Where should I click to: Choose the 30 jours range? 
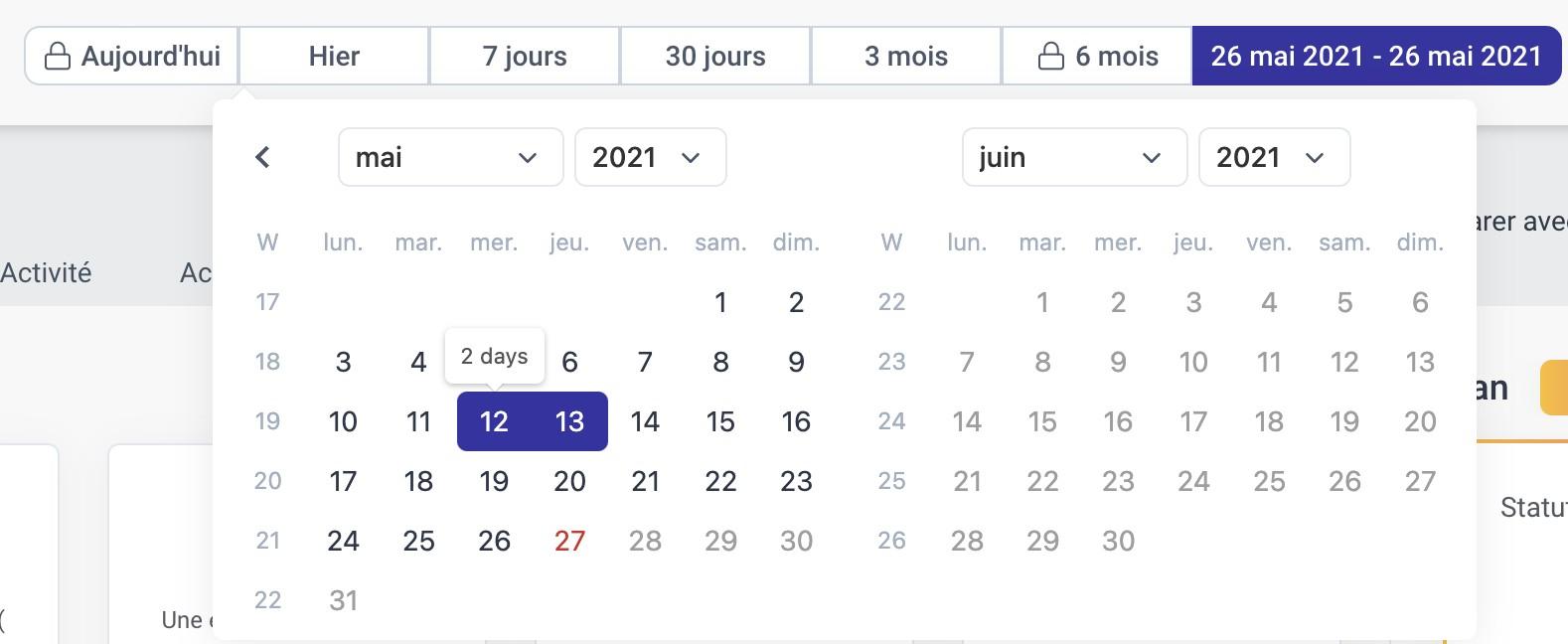[715, 56]
